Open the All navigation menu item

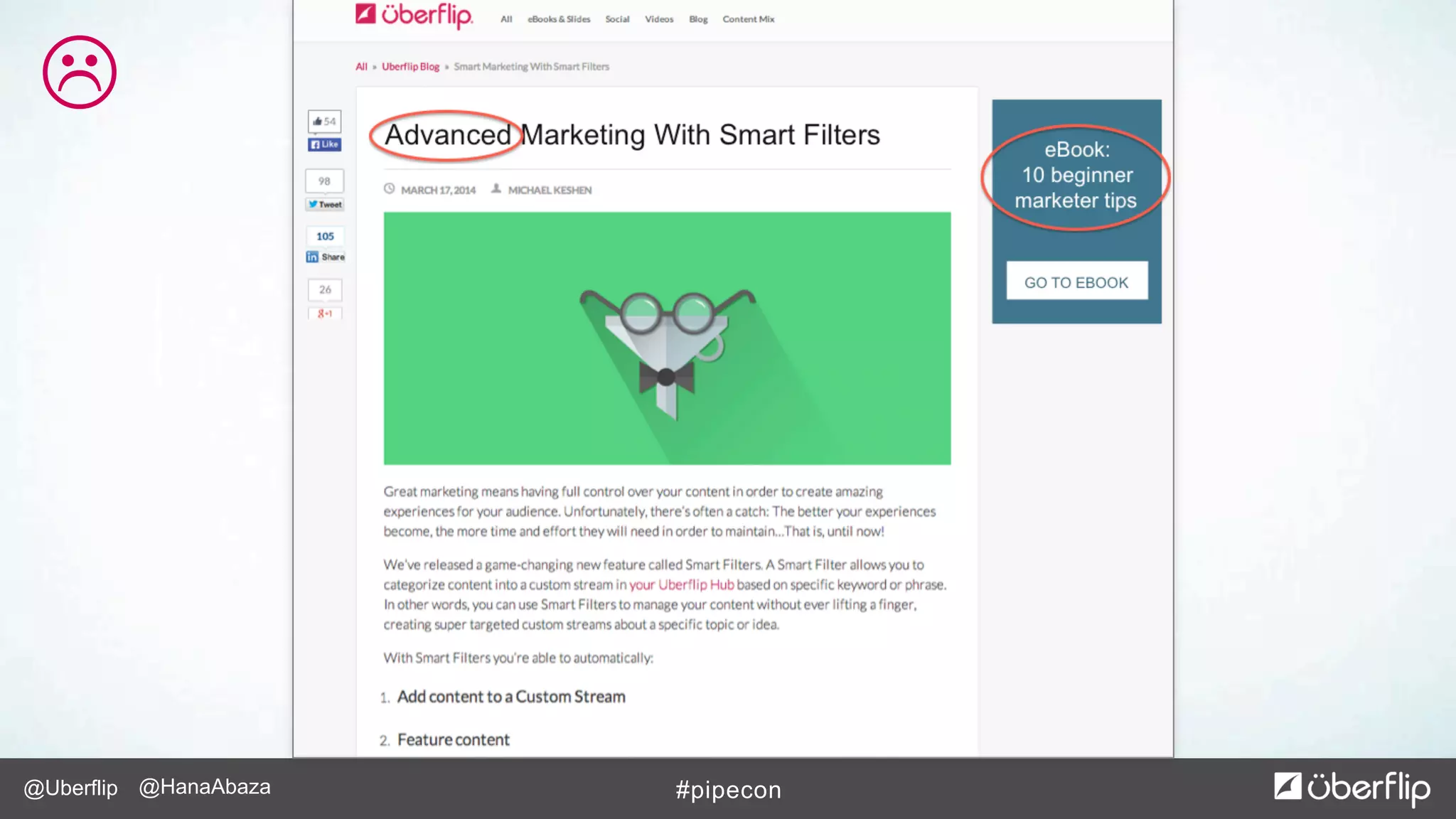click(x=506, y=19)
